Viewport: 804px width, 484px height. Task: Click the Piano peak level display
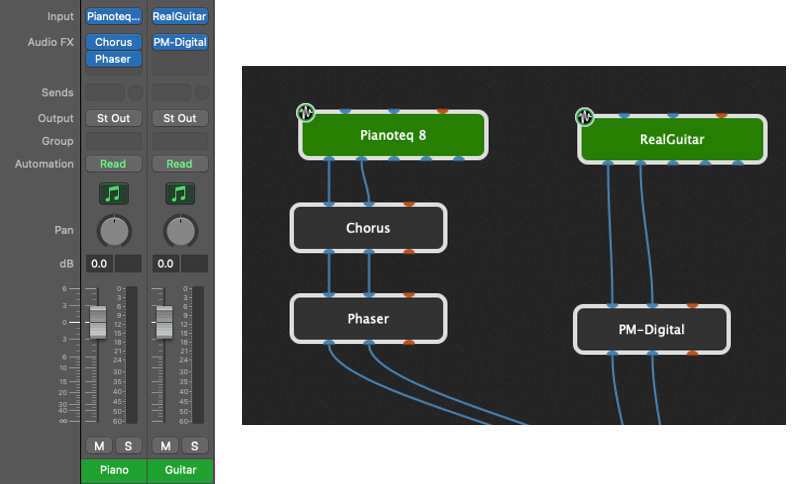click(x=128, y=264)
